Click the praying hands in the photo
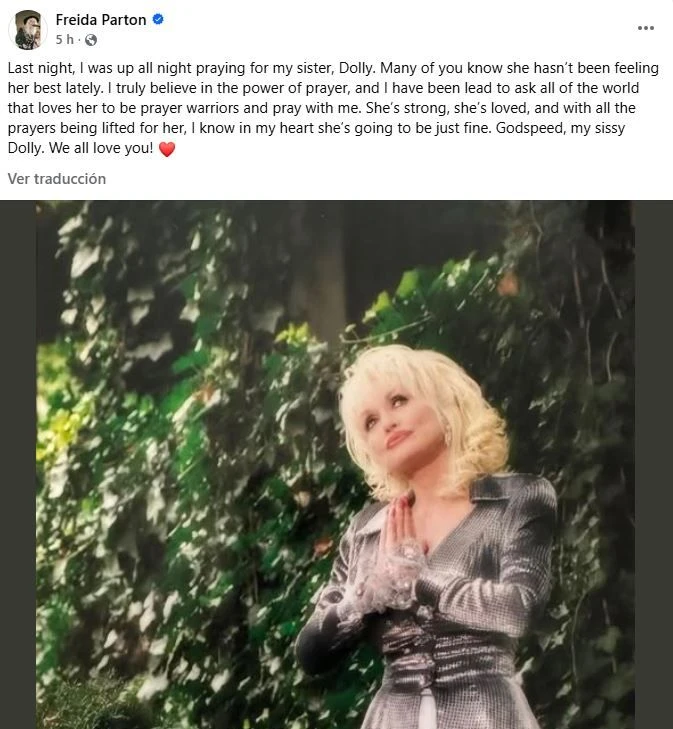The width and height of the screenshot is (673, 729). coord(399,528)
